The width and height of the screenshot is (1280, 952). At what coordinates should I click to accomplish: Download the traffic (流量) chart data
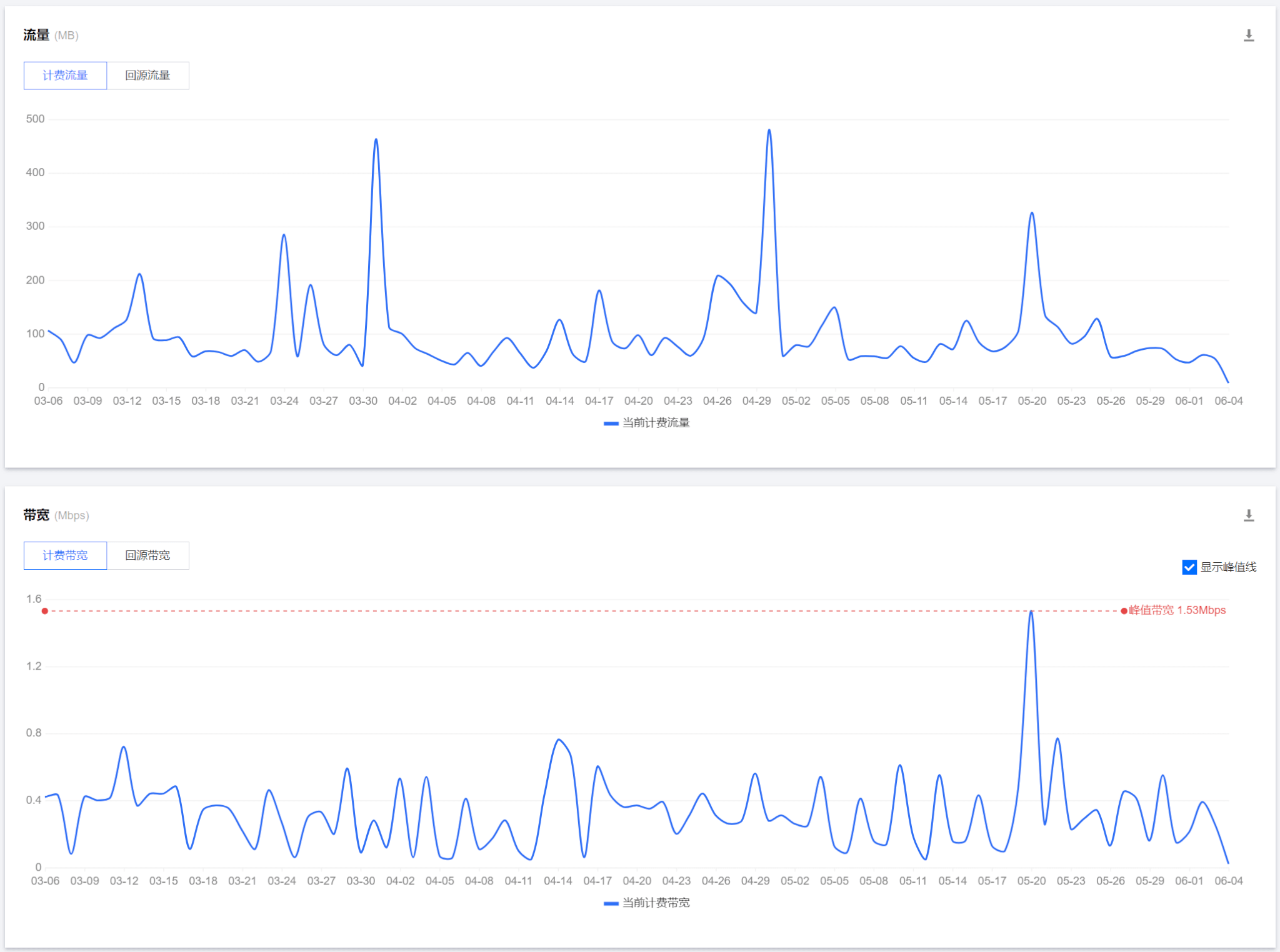[x=1248, y=36]
